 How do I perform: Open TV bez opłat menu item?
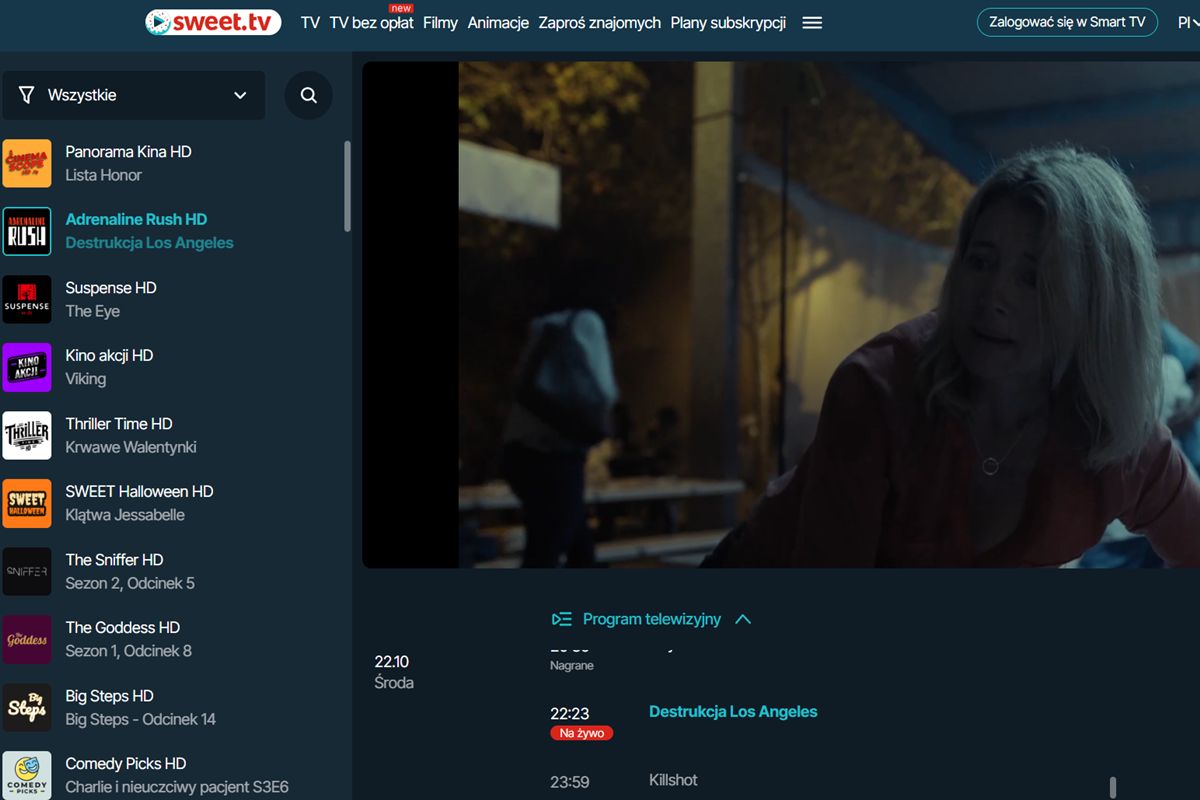371,22
